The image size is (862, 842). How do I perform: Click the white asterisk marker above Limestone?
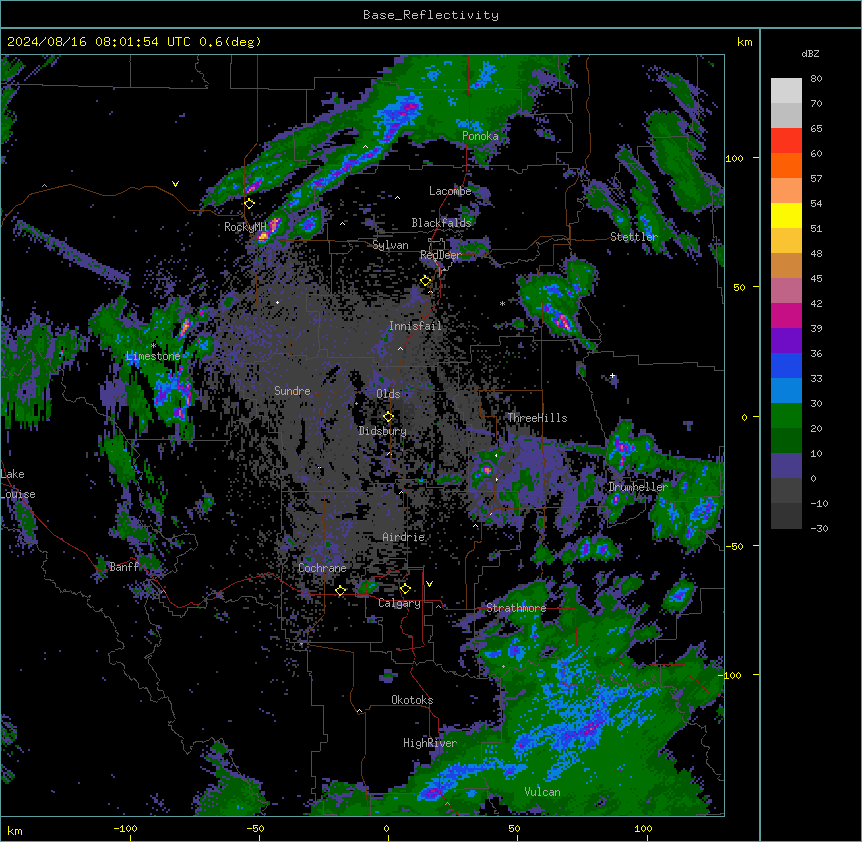pyautogui.click(x=153, y=346)
